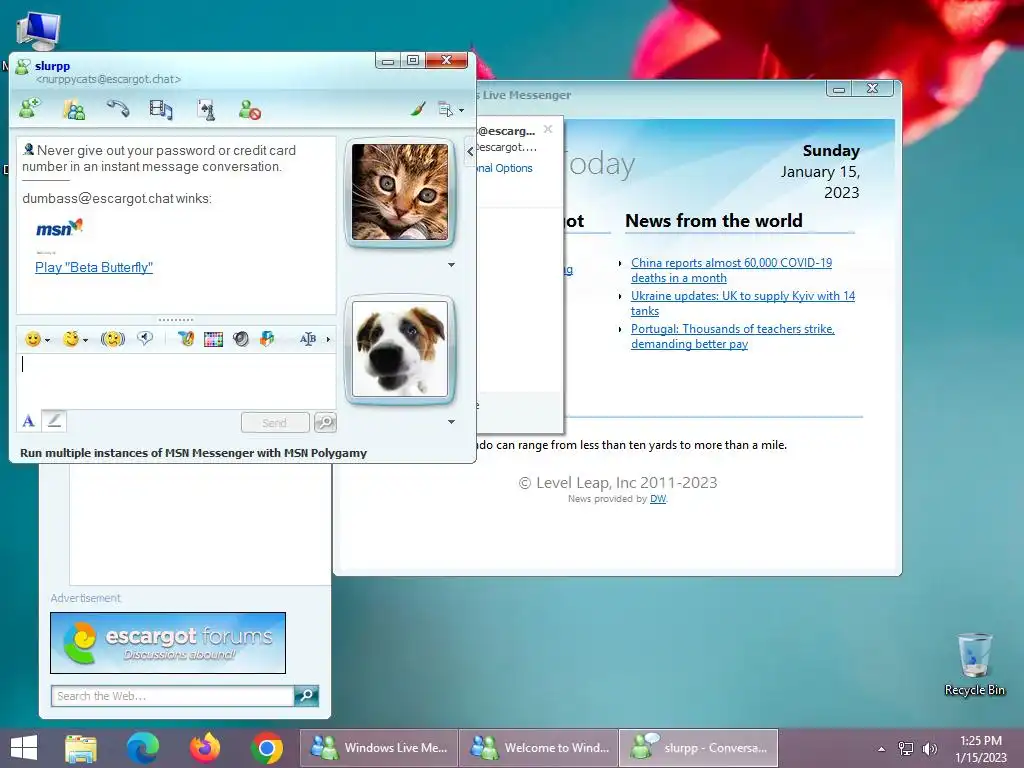The height and width of the screenshot is (768, 1024).
Task: Click the web search magnifier button
Action: click(306, 696)
